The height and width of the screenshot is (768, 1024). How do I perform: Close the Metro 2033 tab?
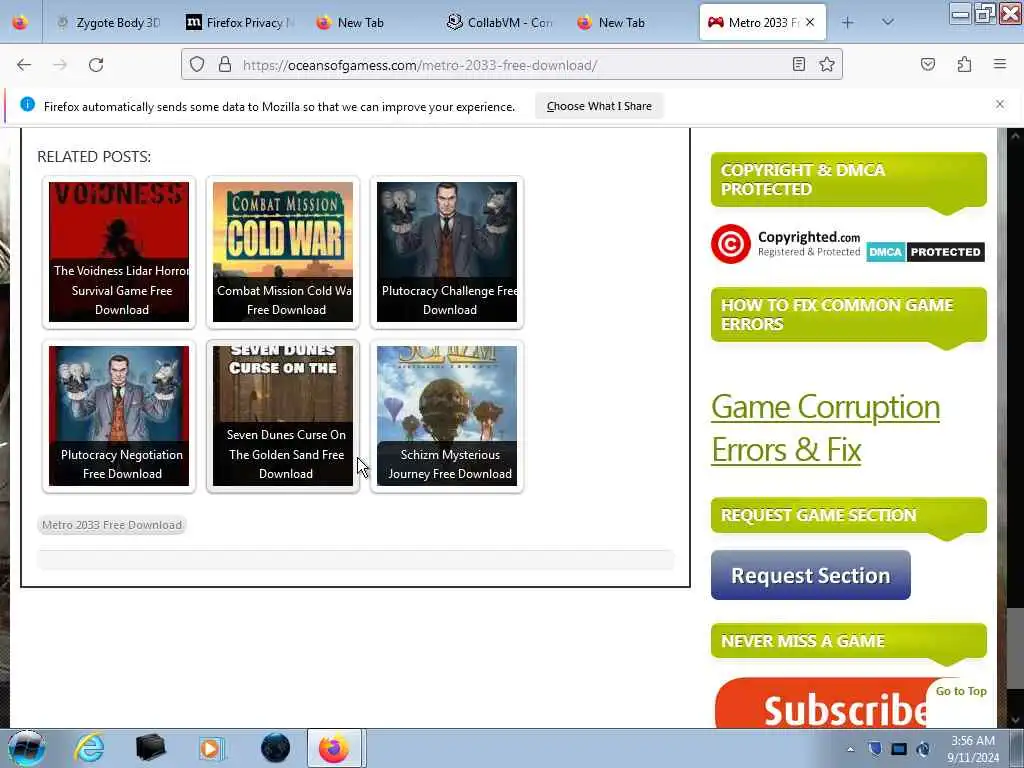pos(810,22)
